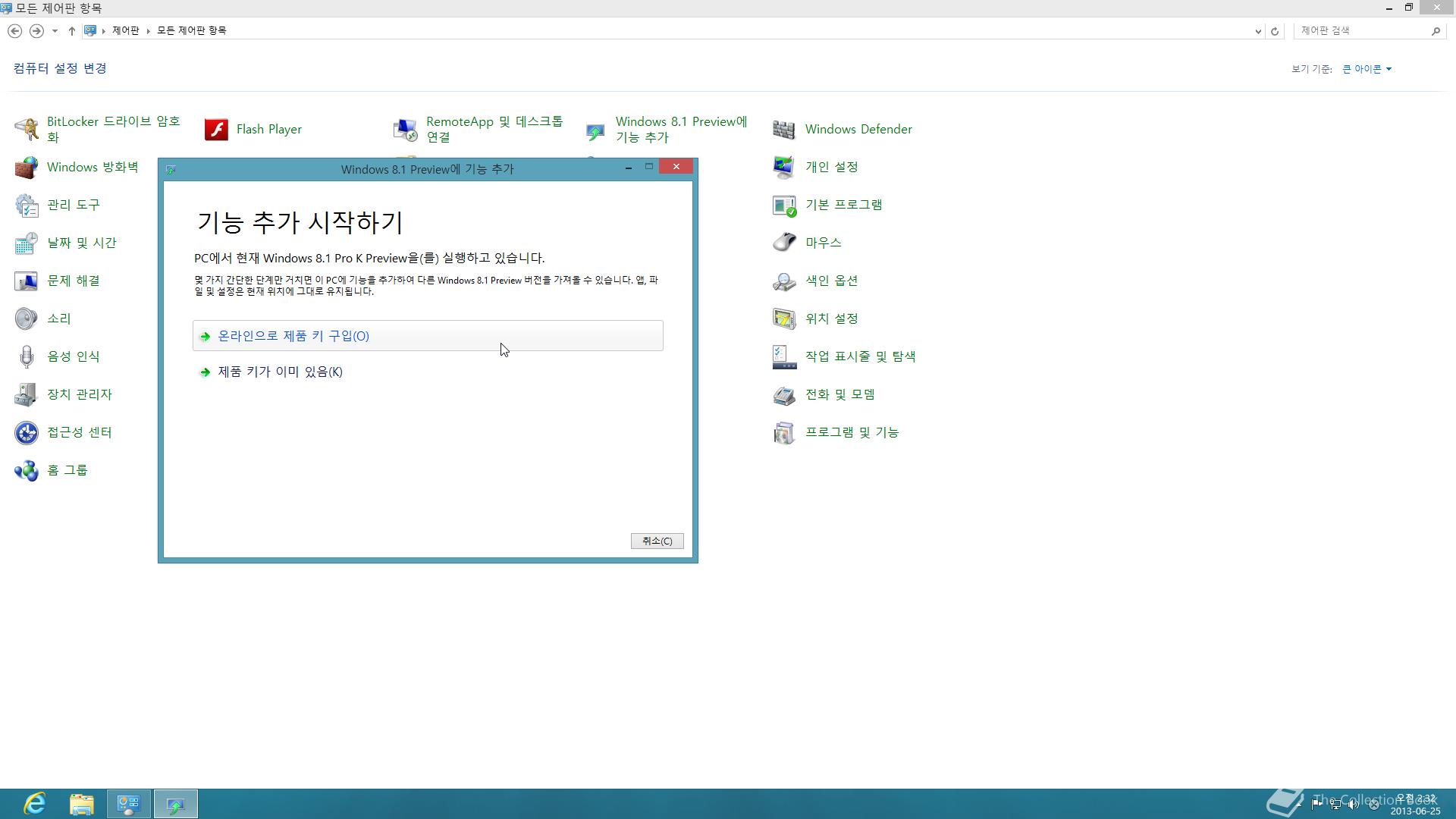Open recent locations dropdown arrow

click(x=55, y=31)
